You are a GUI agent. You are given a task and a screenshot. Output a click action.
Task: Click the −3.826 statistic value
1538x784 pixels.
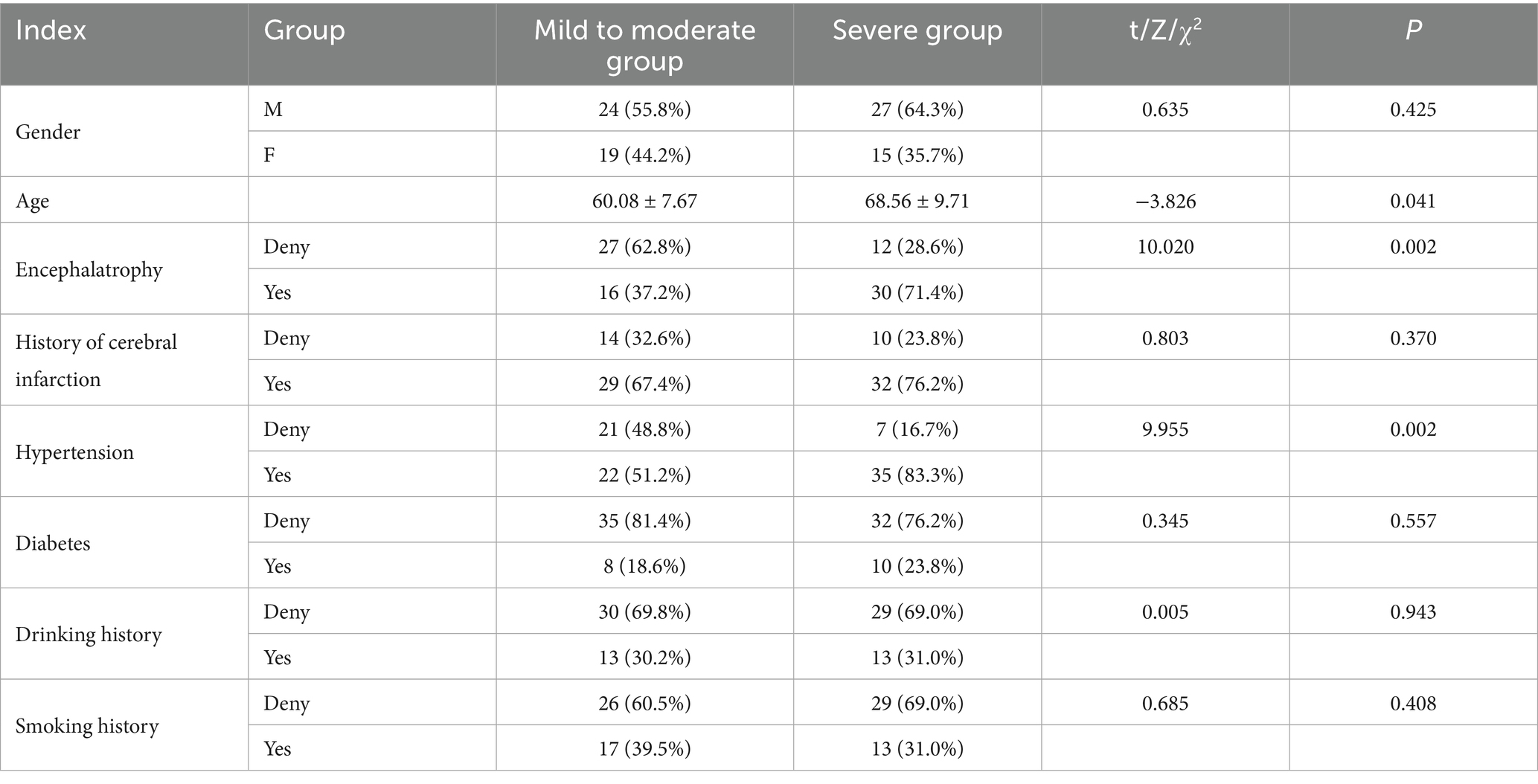coord(1165,201)
